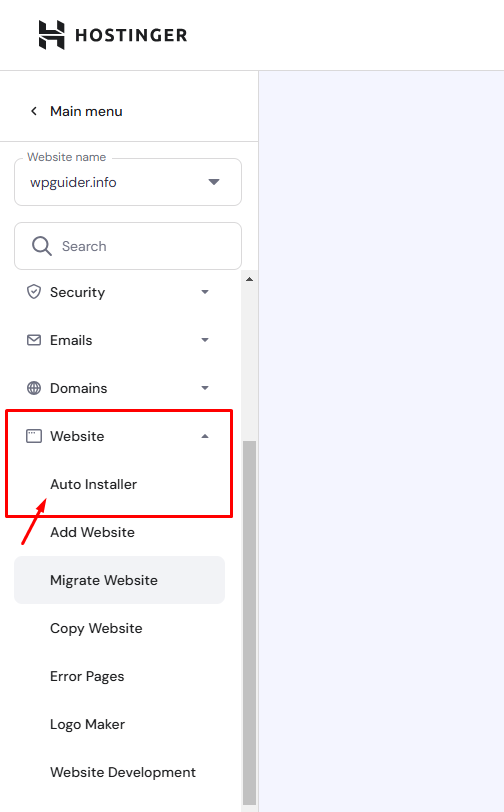Launch the Logo Maker tool

(x=87, y=724)
